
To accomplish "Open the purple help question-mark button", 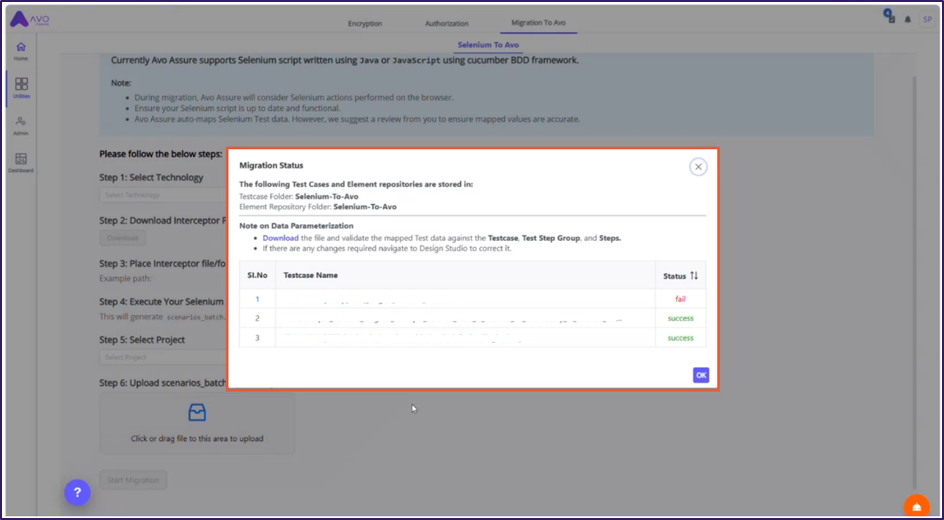I will 77,492.
